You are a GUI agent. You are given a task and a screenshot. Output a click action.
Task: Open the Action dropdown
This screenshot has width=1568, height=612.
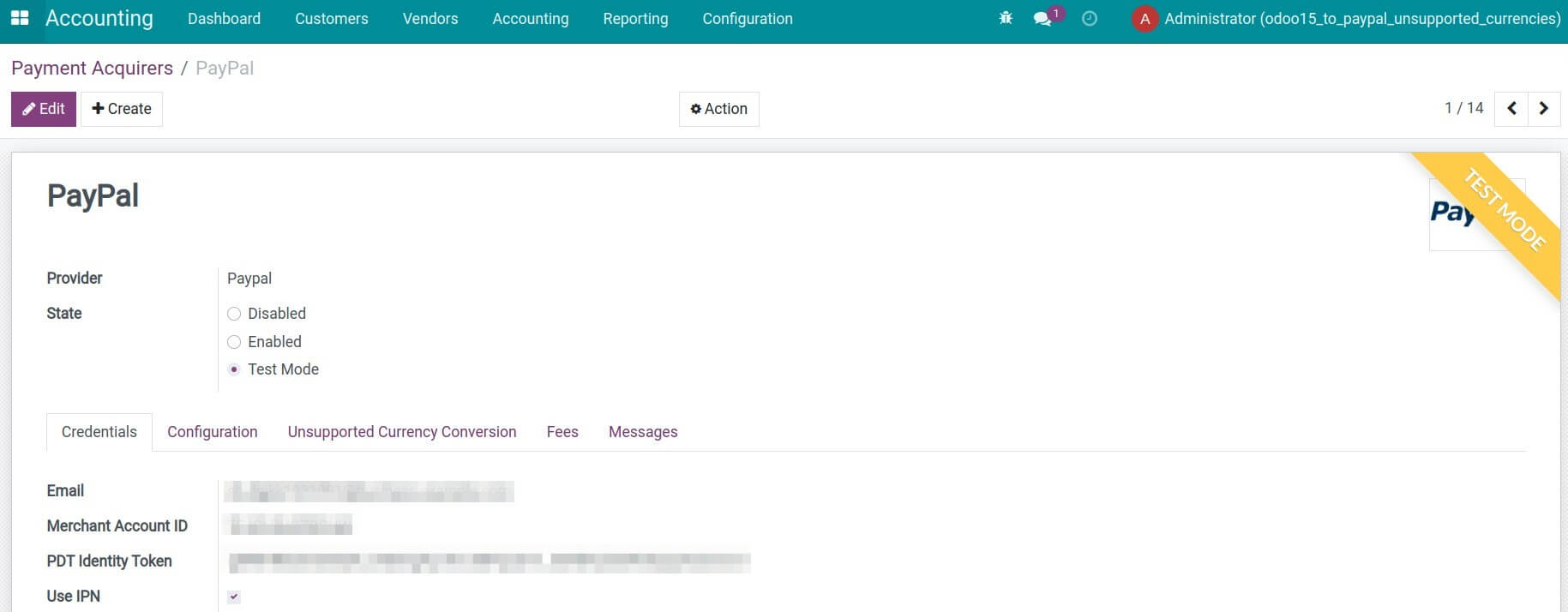click(718, 109)
